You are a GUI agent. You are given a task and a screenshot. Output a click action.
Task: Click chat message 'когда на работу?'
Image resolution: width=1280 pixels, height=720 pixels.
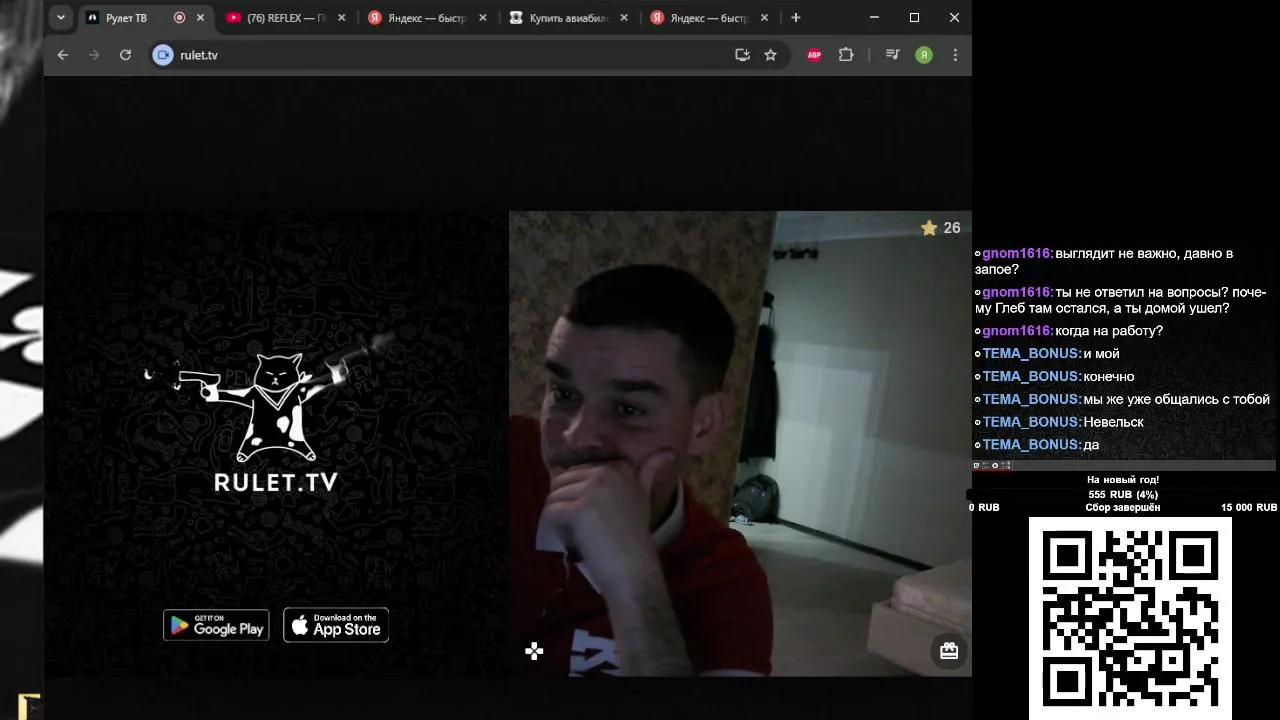(x=1109, y=331)
